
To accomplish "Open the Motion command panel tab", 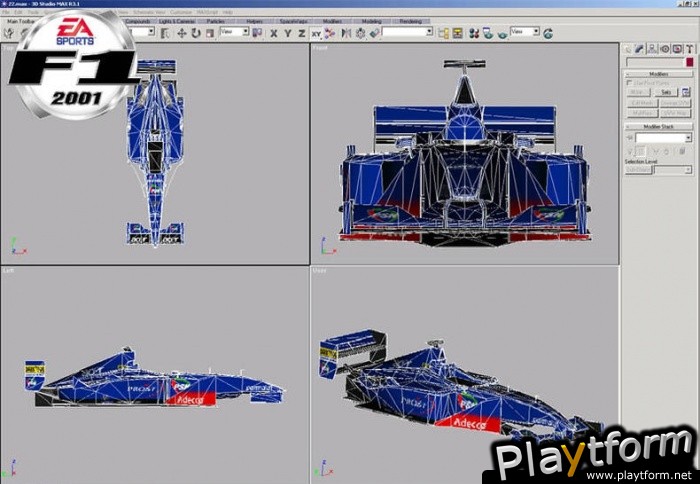I will coord(665,49).
